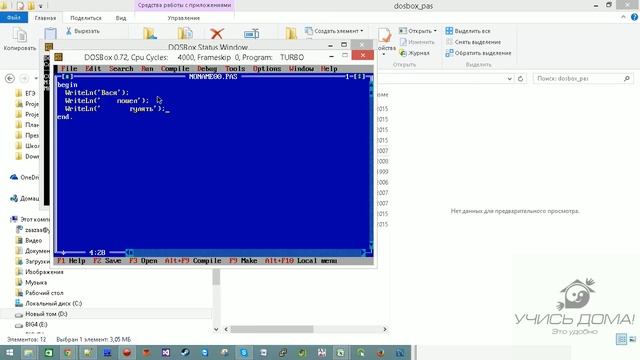The width and height of the screenshot is (640, 360).
Task: Open Visual Studio from the taskbar
Action: click(166, 352)
